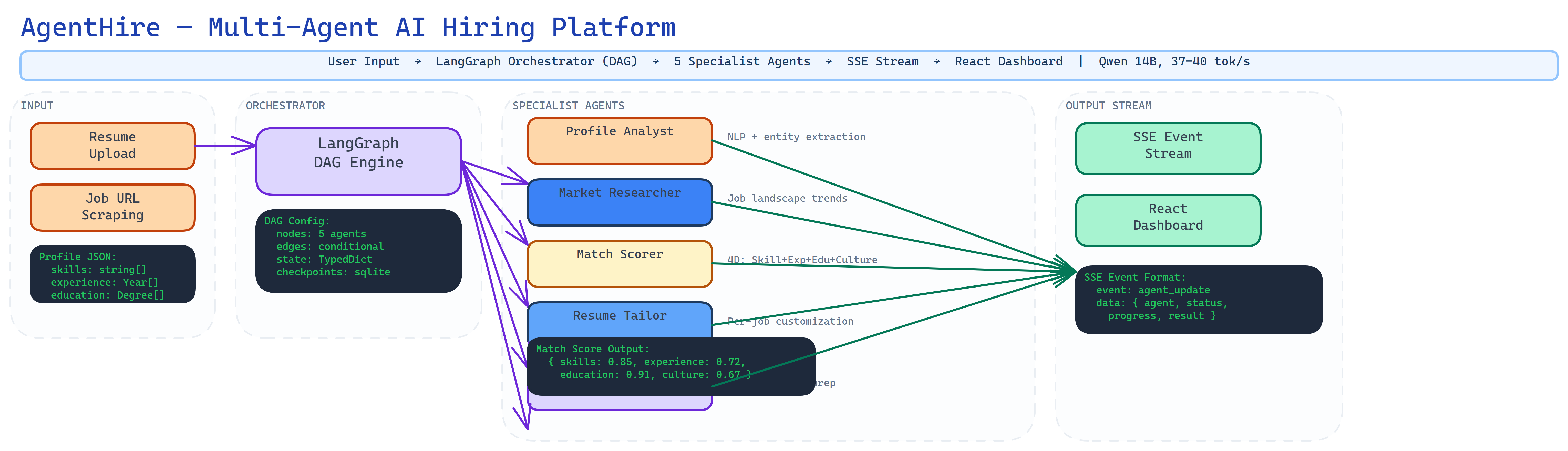Click the green React Dashboard node
The image size is (1568, 451).
[1168, 220]
